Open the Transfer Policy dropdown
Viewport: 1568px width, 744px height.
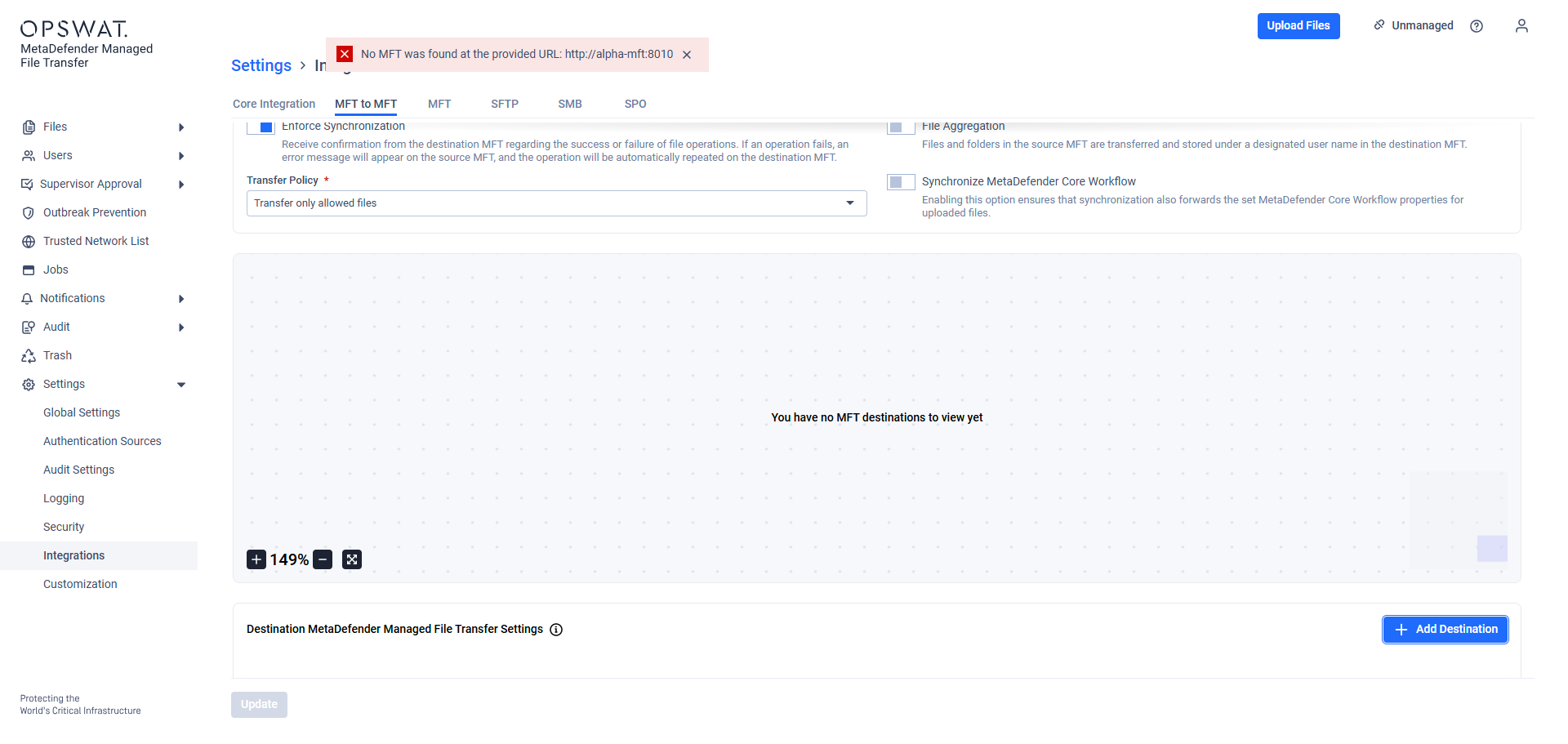(556, 203)
